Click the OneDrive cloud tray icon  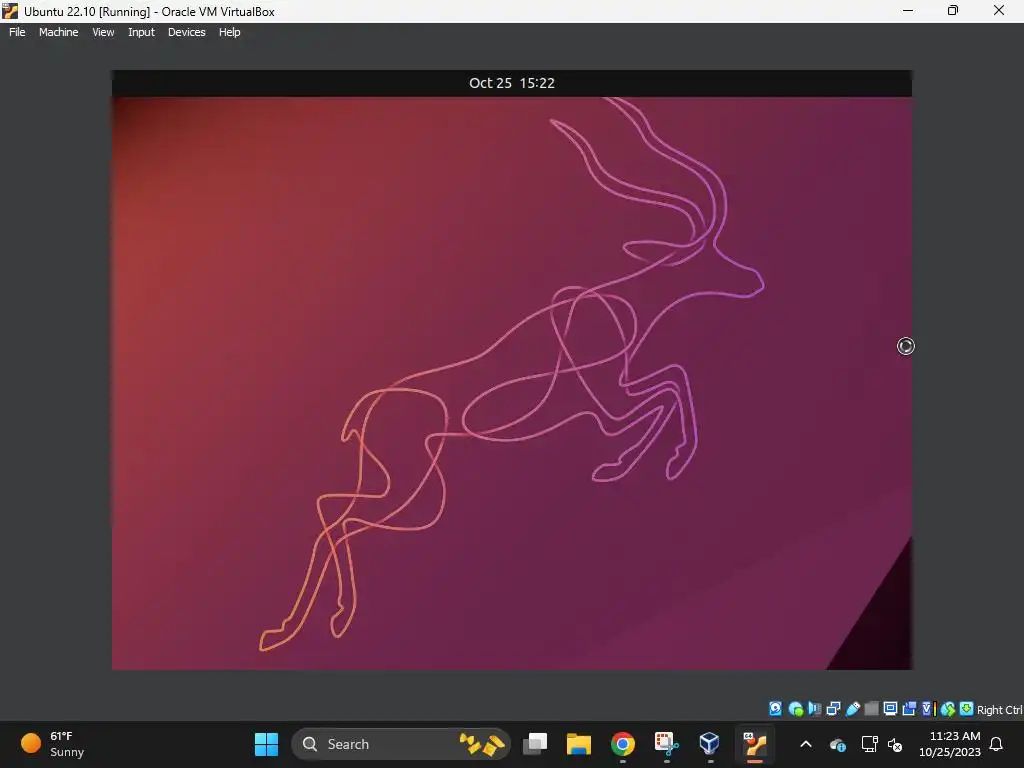pyautogui.click(x=837, y=744)
